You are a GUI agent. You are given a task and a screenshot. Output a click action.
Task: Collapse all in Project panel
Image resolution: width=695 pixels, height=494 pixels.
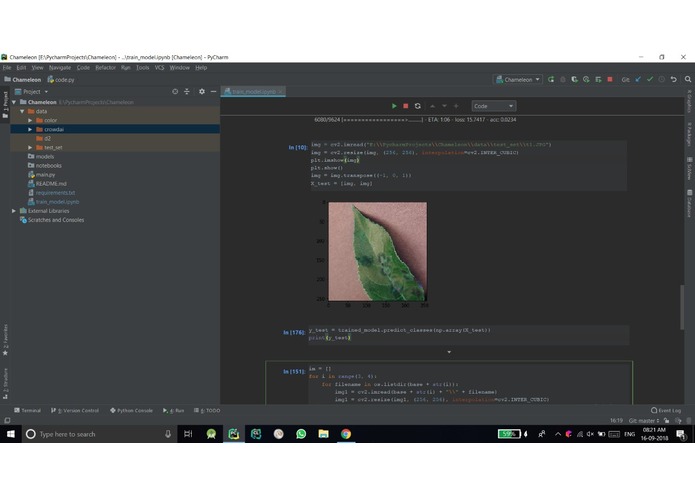187,91
